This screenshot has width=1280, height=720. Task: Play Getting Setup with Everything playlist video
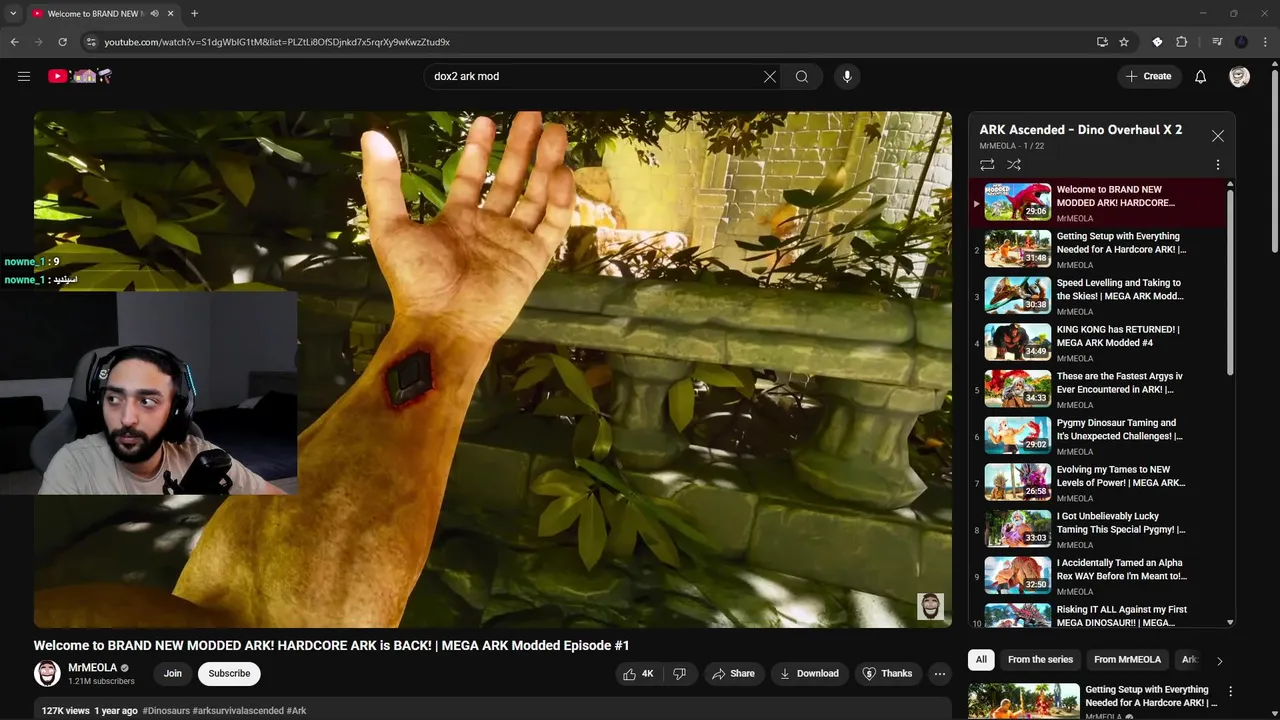(1097, 249)
